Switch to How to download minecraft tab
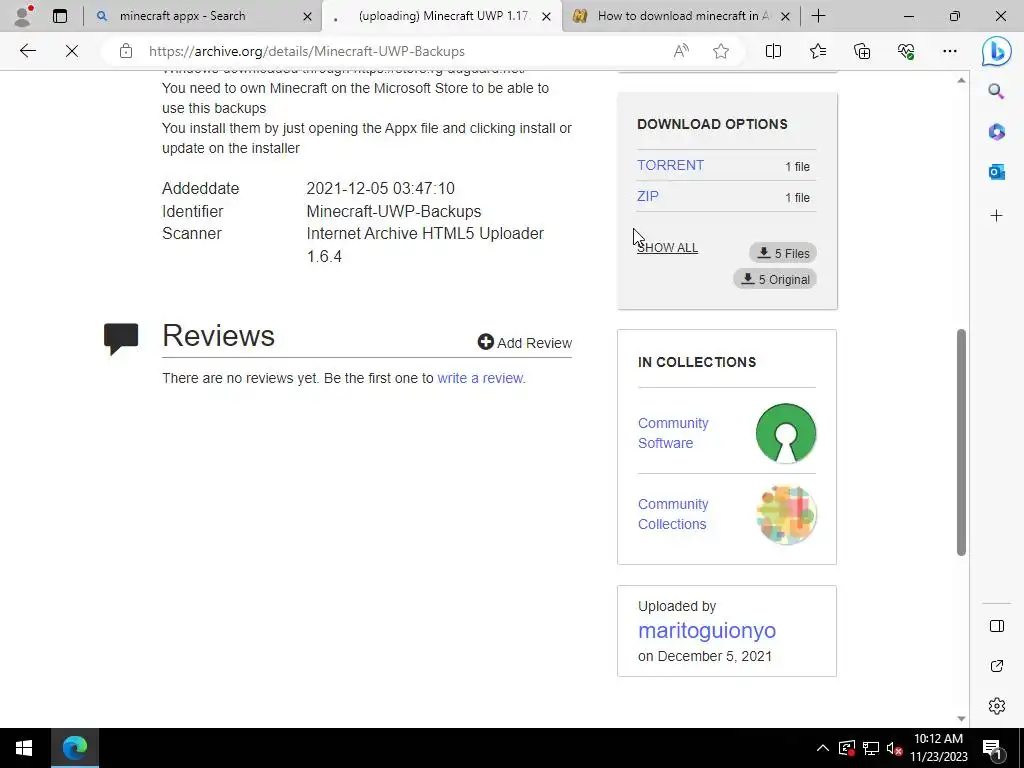1024x768 pixels. [x=682, y=16]
